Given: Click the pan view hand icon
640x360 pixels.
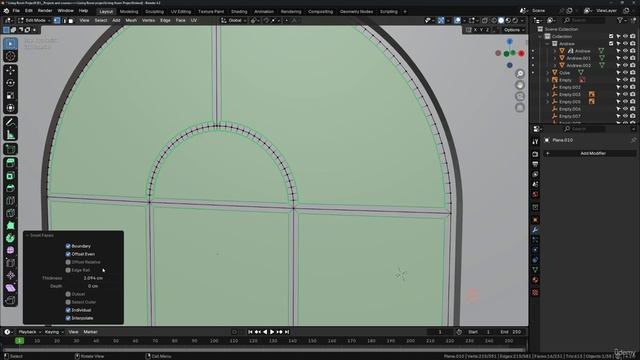Looking at the screenshot, I should click(520, 85).
